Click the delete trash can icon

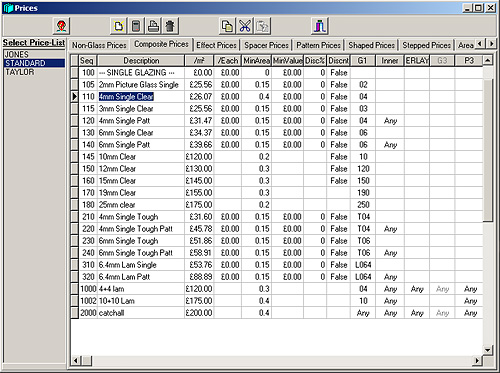coord(170,26)
